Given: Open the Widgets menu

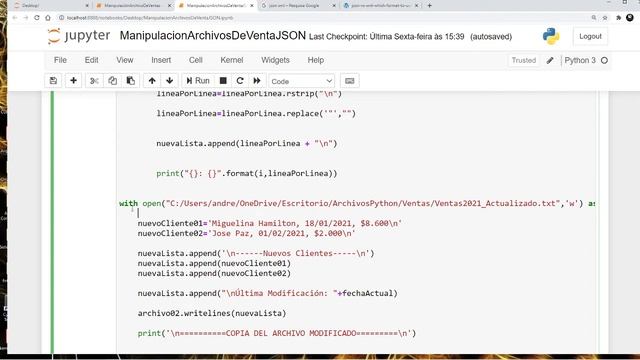Looking at the screenshot, I should pos(276,60).
